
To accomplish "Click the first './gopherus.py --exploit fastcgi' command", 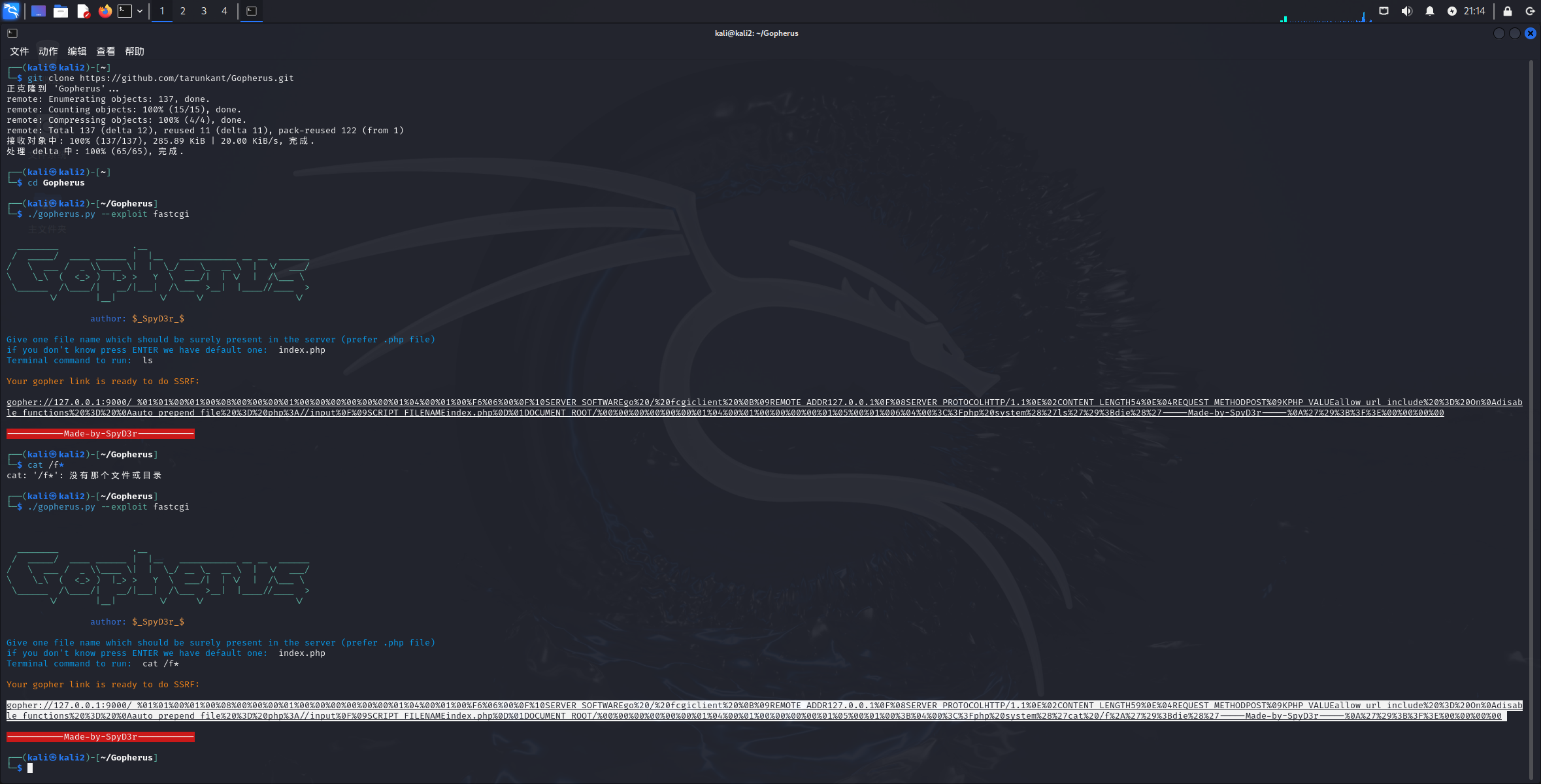I will point(108,214).
